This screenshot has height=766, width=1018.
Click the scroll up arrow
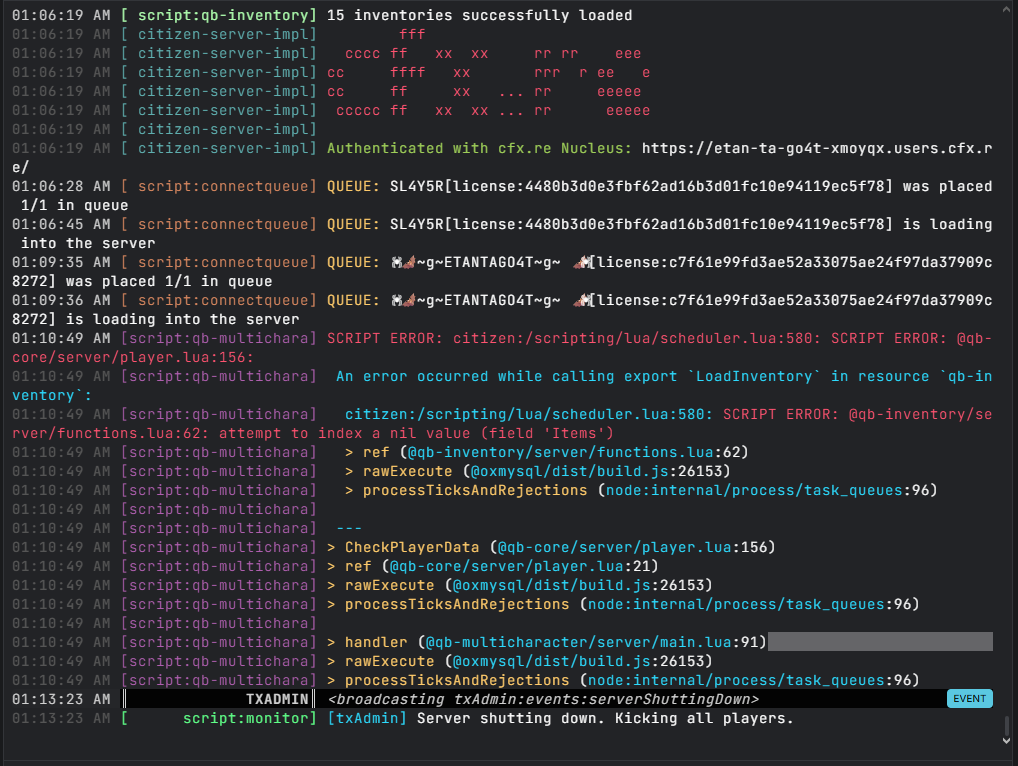[1006, 9]
